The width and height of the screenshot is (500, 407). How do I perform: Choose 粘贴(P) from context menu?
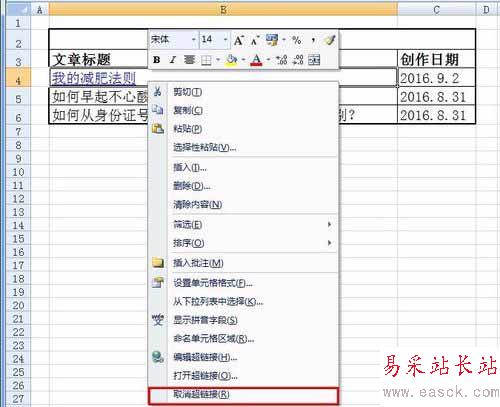pyautogui.click(x=243, y=129)
